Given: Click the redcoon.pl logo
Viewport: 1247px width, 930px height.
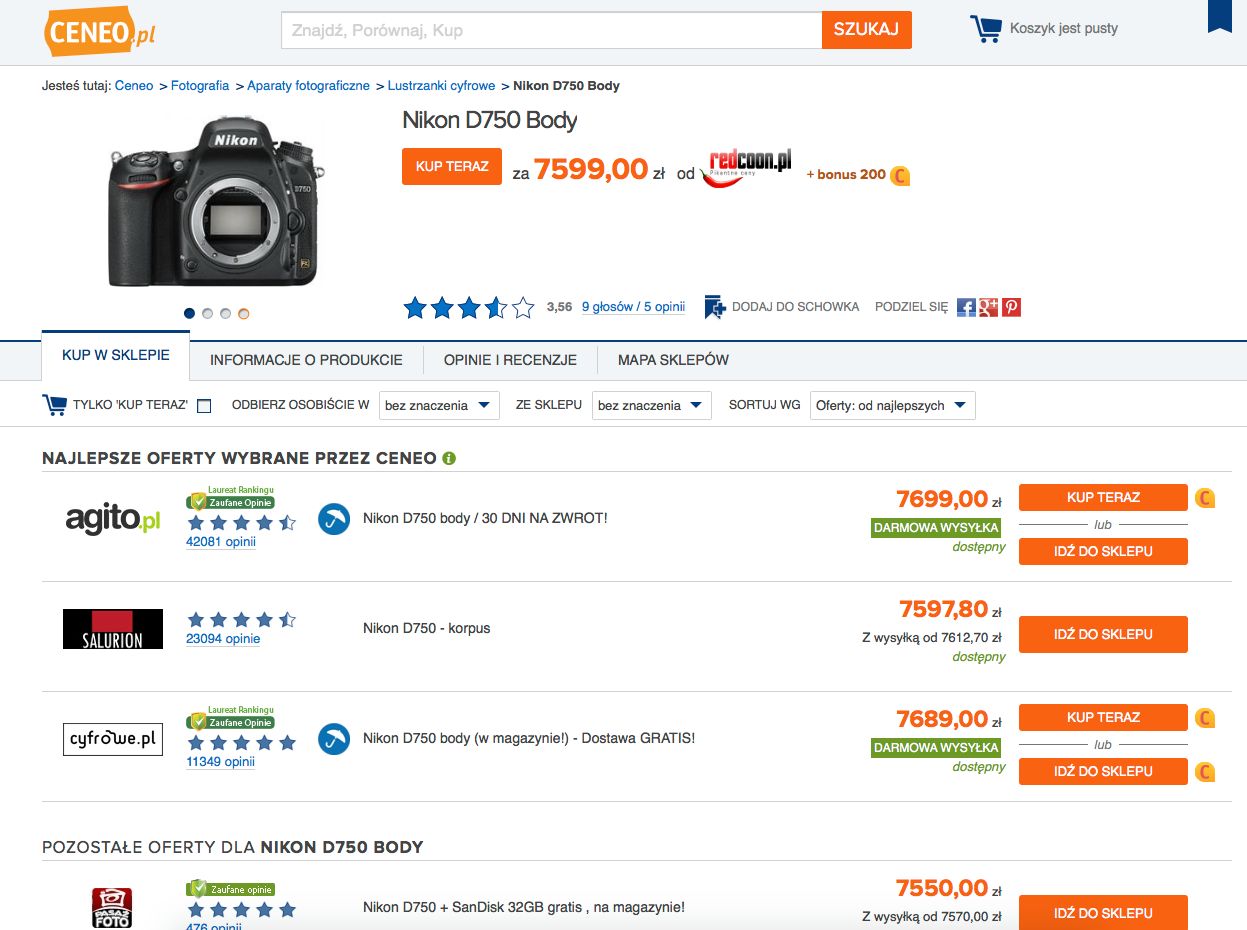Looking at the screenshot, I should click(x=746, y=167).
